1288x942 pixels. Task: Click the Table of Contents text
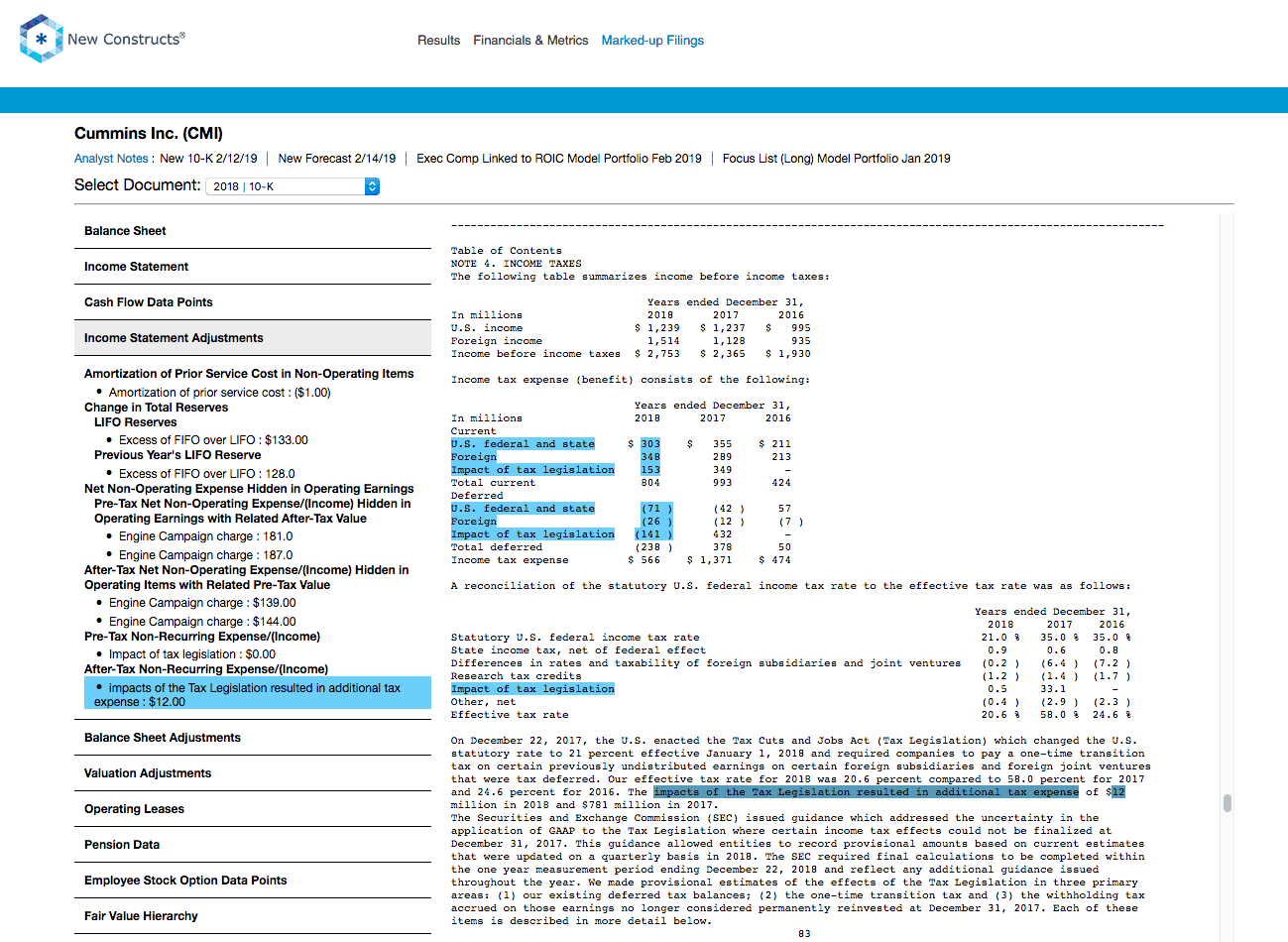pos(506,251)
